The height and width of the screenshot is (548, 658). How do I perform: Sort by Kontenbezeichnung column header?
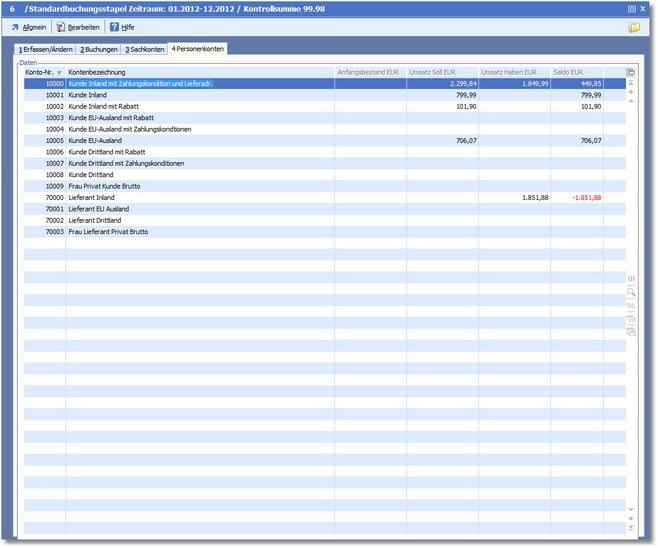click(200, 73)
